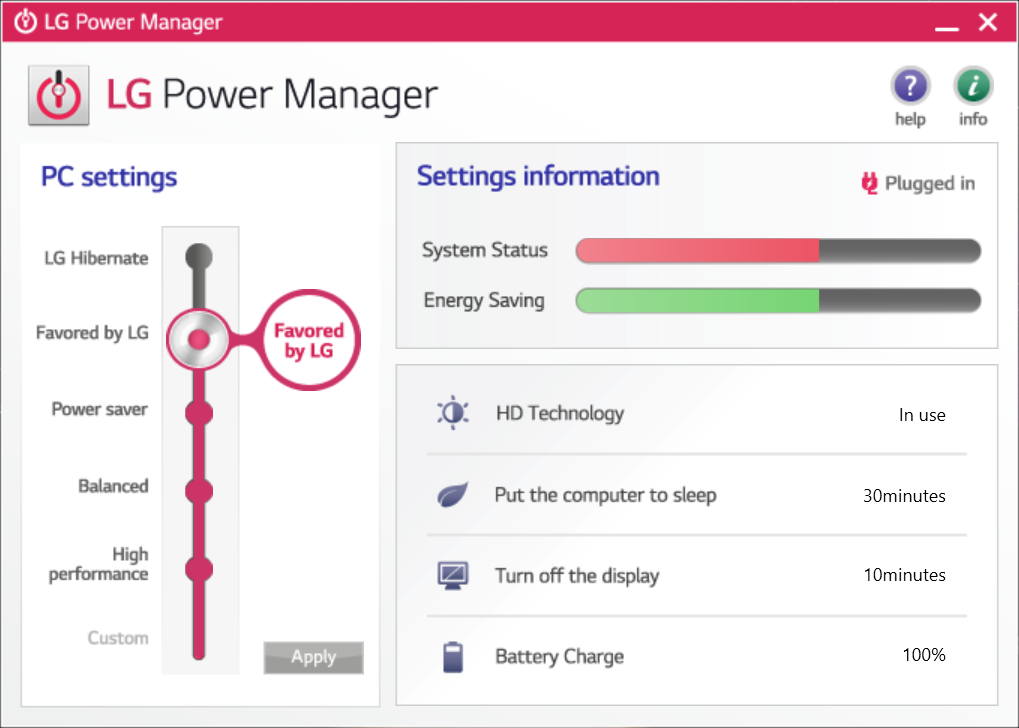This screenshot has width=1019, height=728.
Task: Click the System Status progress bar
Action: pos(777,250)
